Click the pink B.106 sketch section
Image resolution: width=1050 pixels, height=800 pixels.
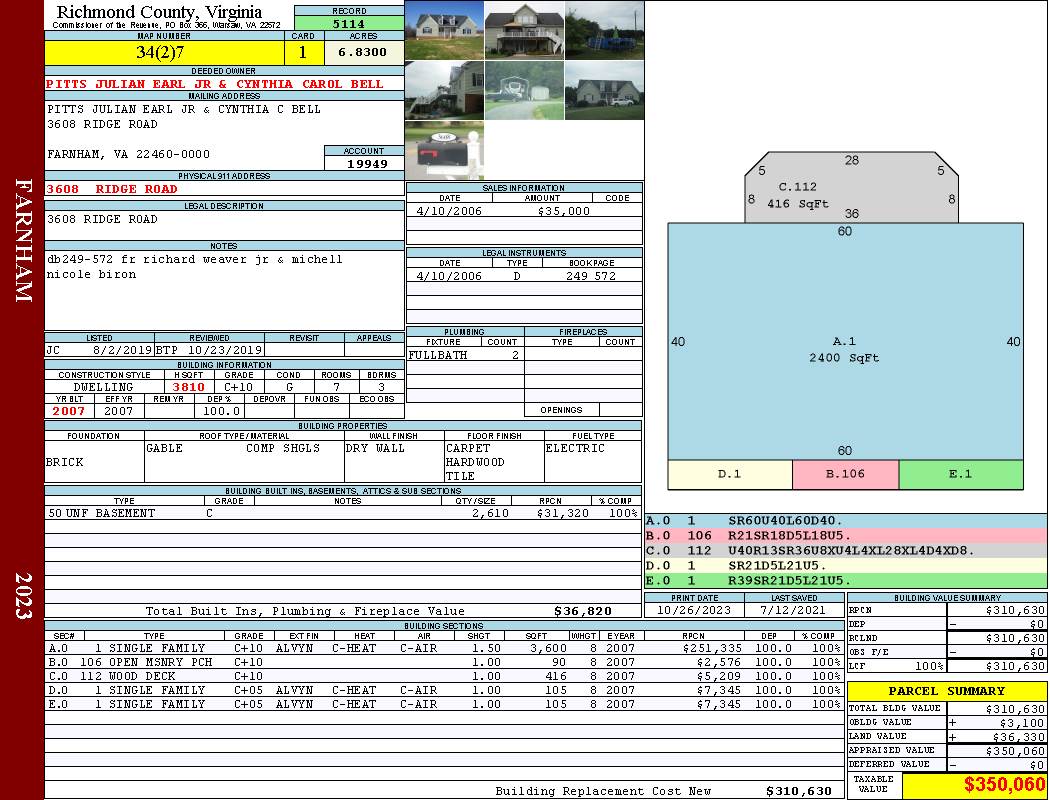845,474
